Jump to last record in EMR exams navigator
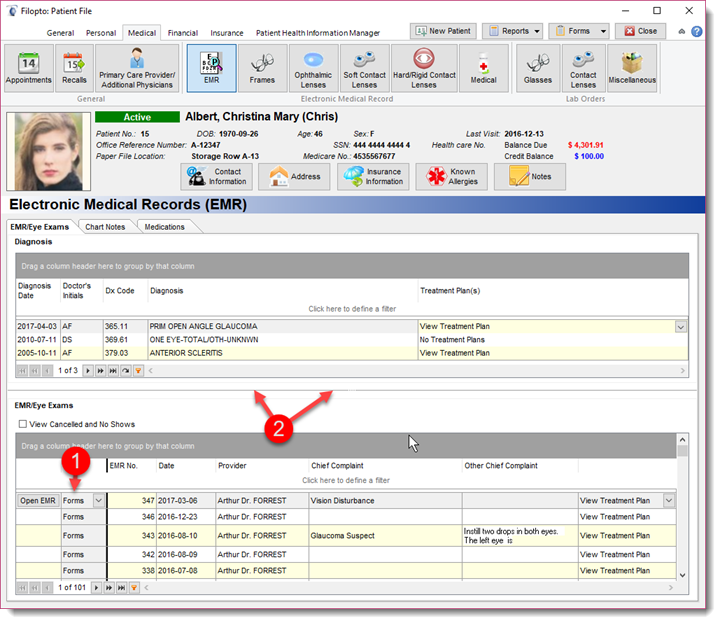The height and width of the screenshot is (624, 721). tap(121, 588)
